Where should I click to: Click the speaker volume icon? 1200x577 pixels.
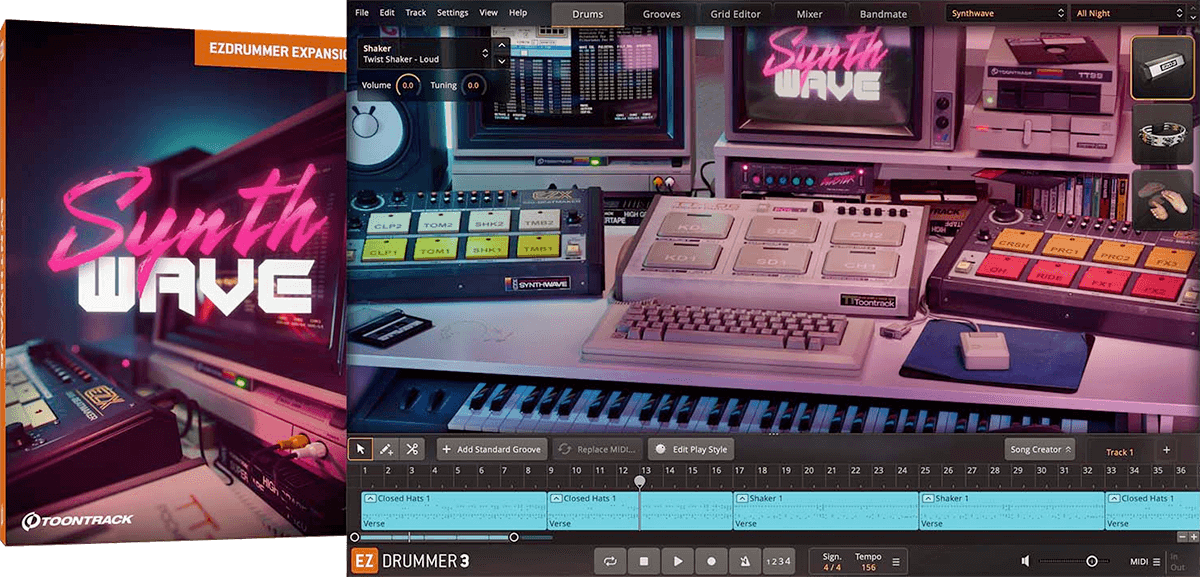point(1027,562)
